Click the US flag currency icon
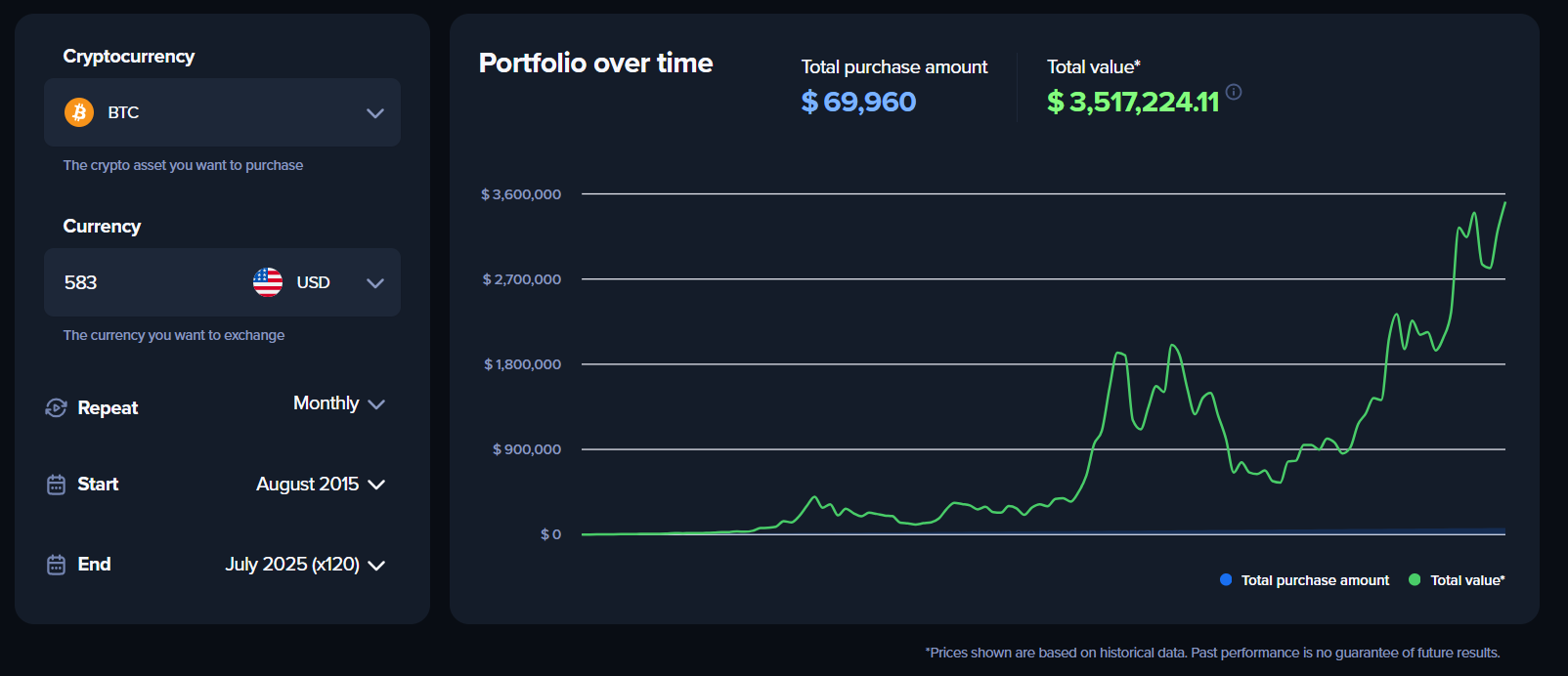This screenshot has height=676, width=1568. [268, 282]
